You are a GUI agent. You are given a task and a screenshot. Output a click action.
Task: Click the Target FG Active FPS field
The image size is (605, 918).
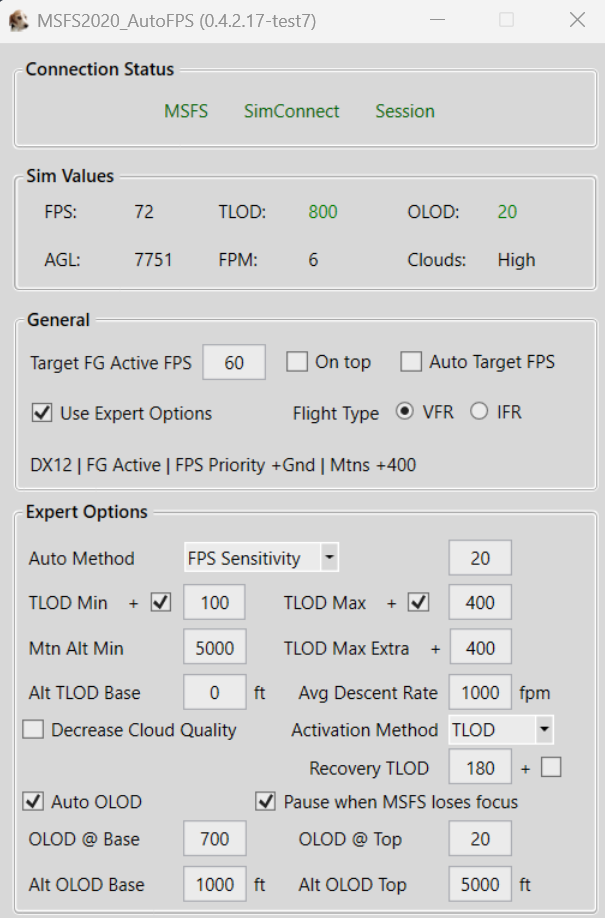point(234,362)
